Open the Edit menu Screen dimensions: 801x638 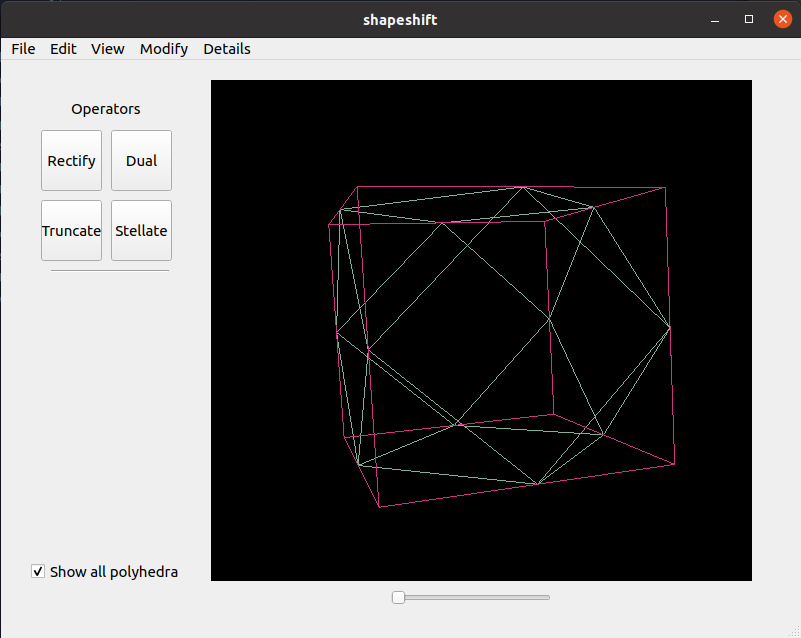(x=63, y=49)
